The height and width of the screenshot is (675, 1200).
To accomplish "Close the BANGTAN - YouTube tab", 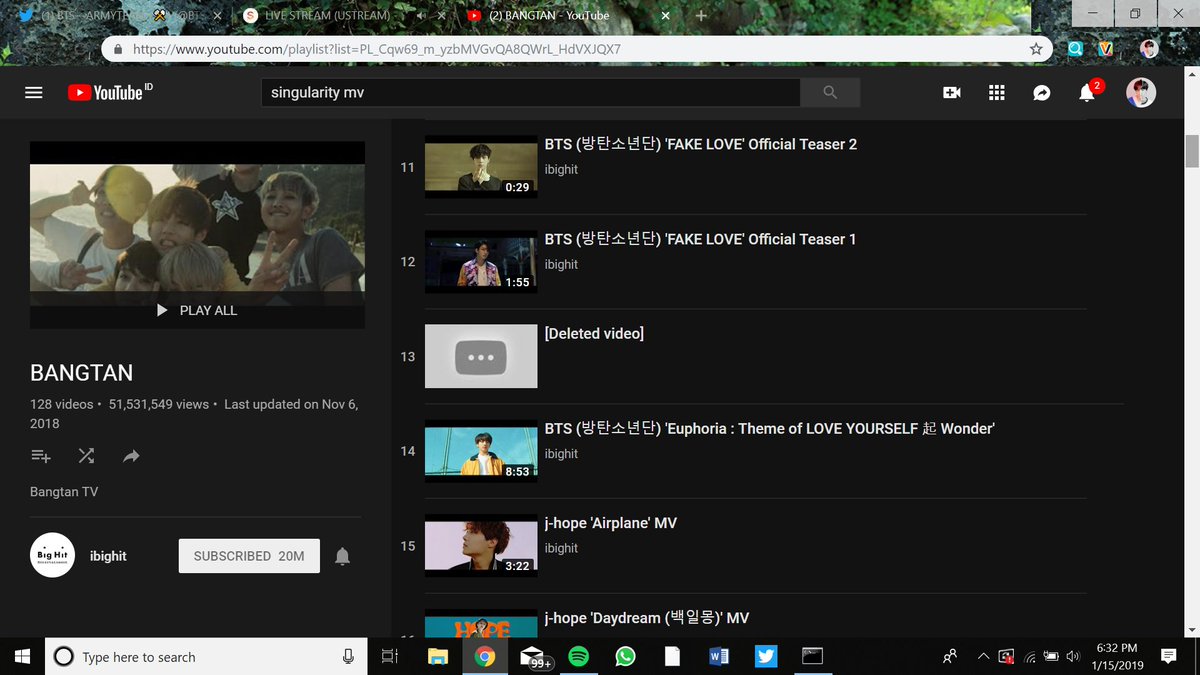I will pyautogui.click(x=668, y=16).
